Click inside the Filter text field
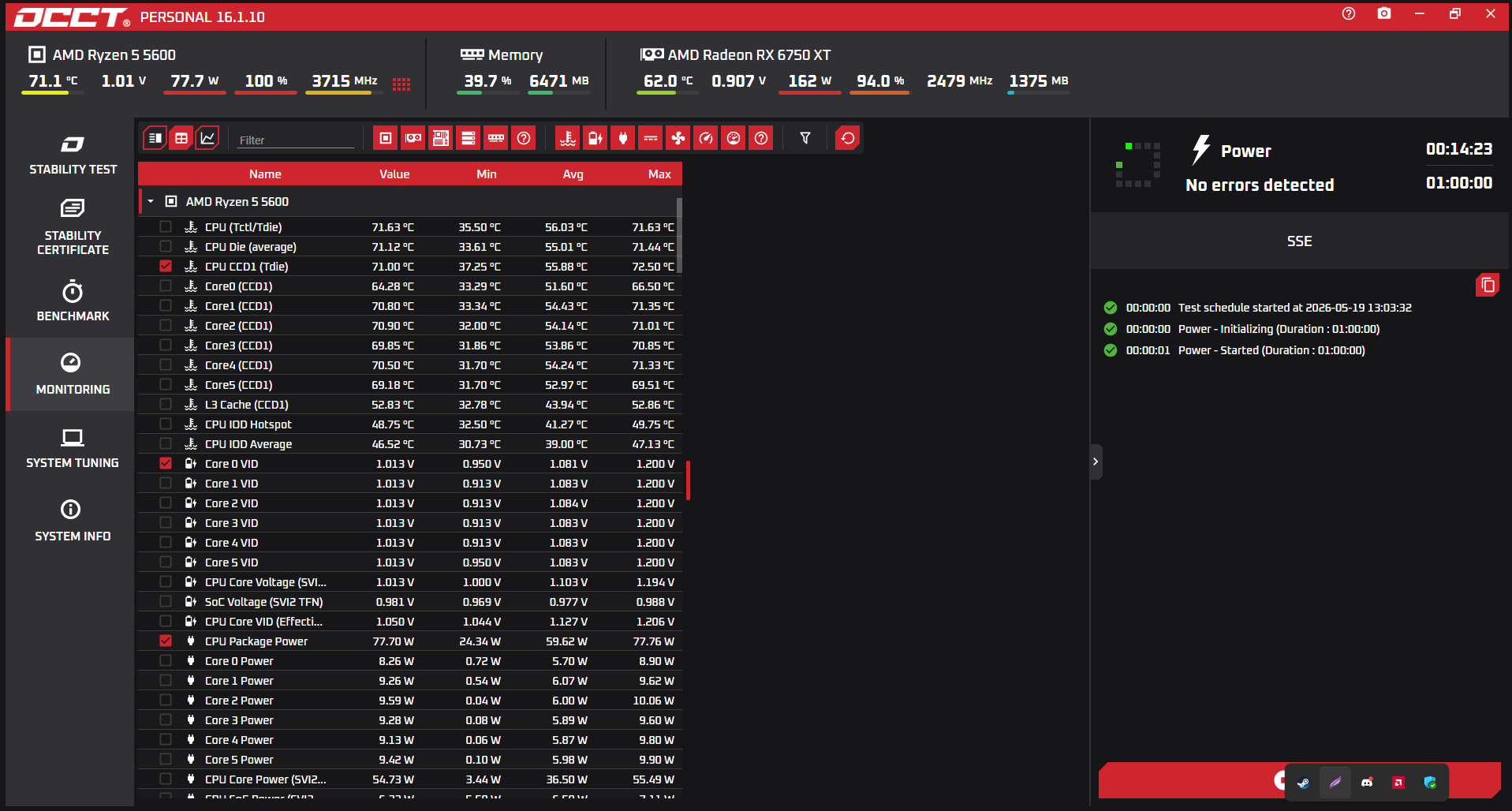Screen dimensions: 1512x811 [297, 140]
